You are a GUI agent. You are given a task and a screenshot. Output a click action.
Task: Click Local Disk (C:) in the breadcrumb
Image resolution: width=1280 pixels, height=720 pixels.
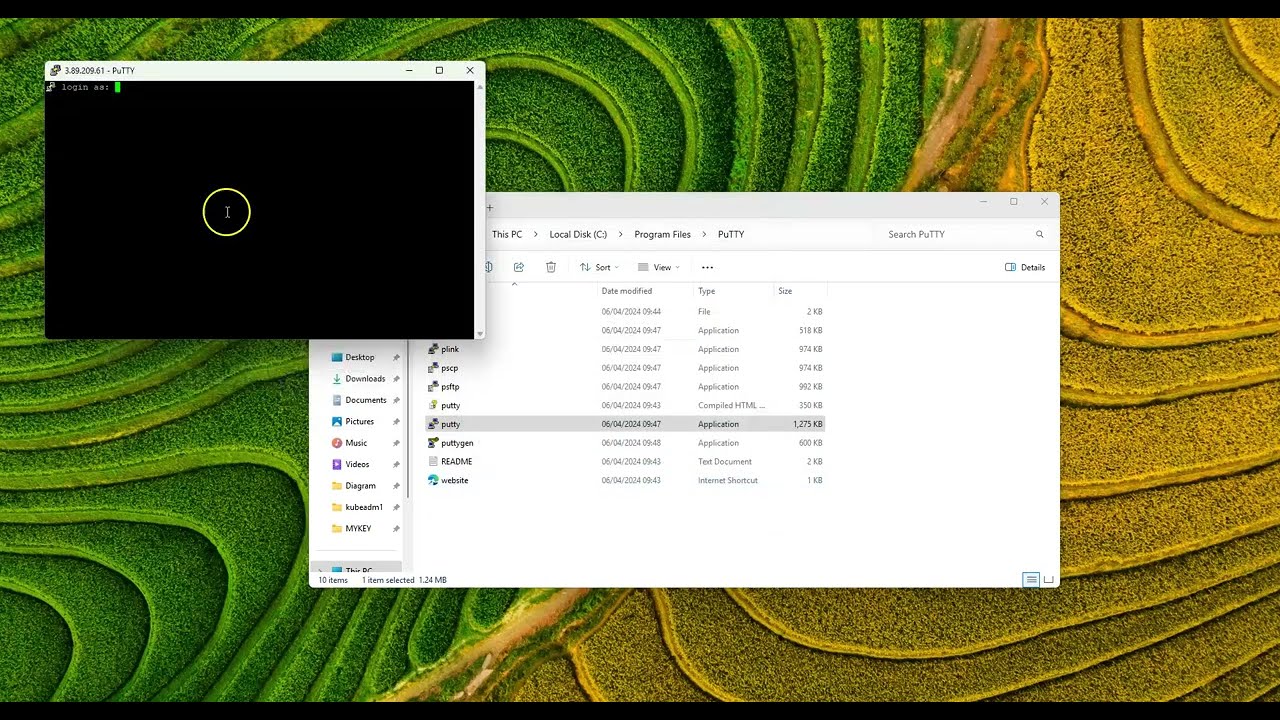[x=578, y=234]
